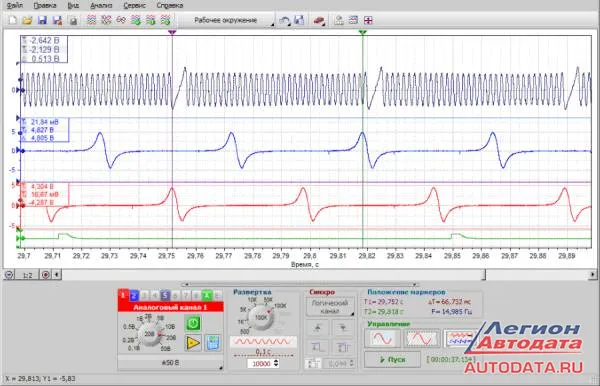
Task: Click the right scroll arrow of the time scrollbar
Action: point(593,275)
